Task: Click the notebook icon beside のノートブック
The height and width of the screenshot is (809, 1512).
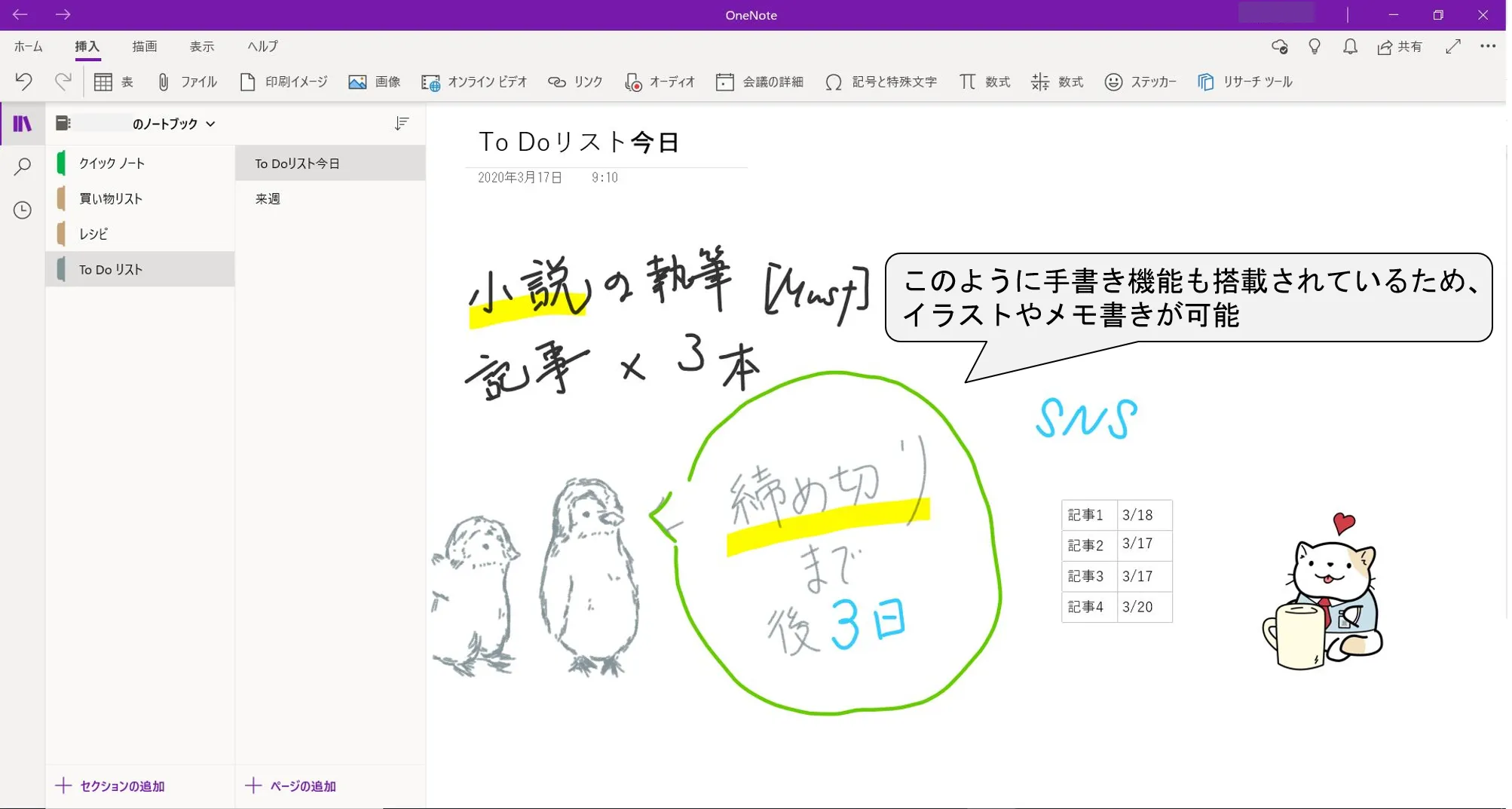Action: coord(63,123)
